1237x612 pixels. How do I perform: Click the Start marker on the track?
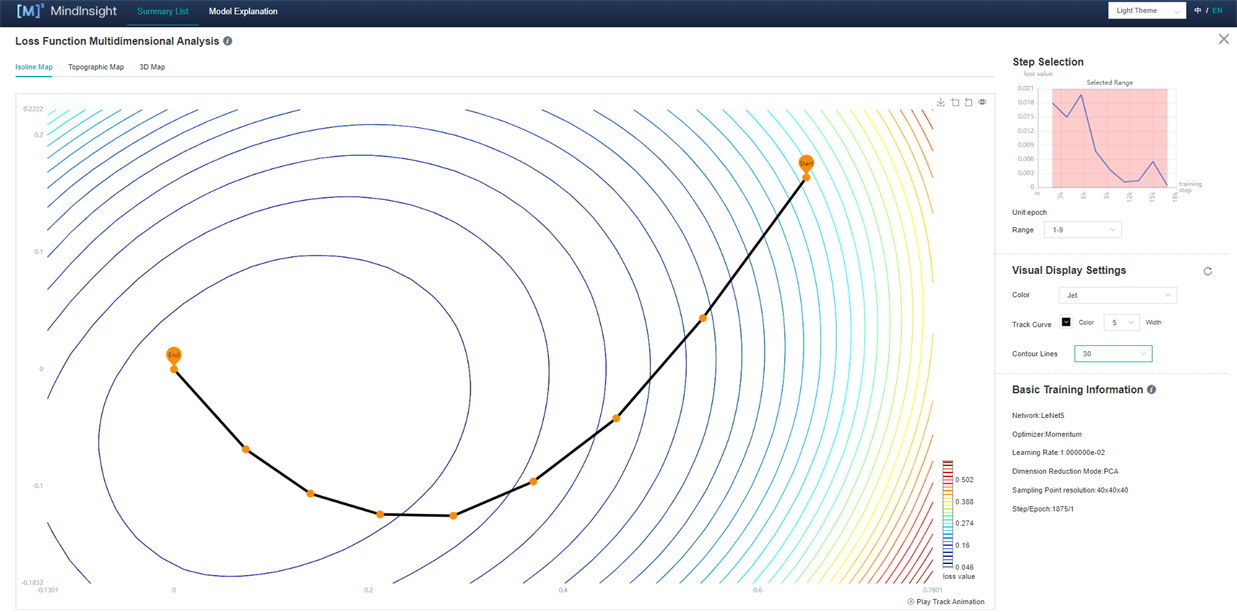[x=806, y=163]
